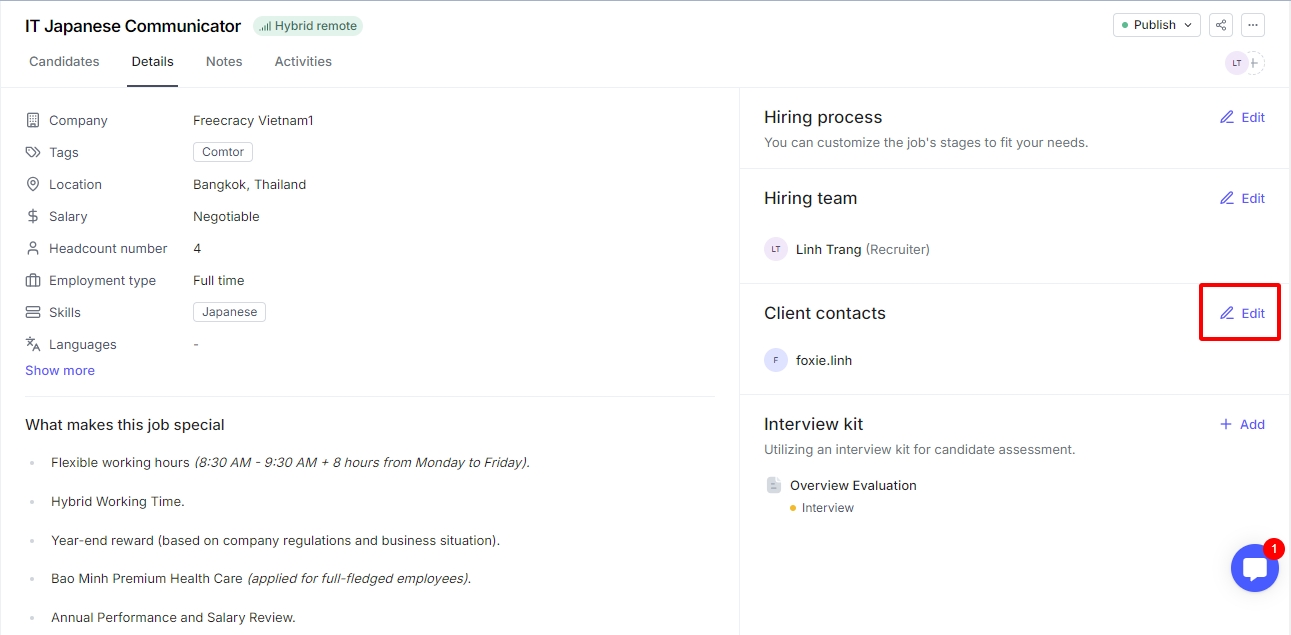Click the Japanese skill tag

229,312
